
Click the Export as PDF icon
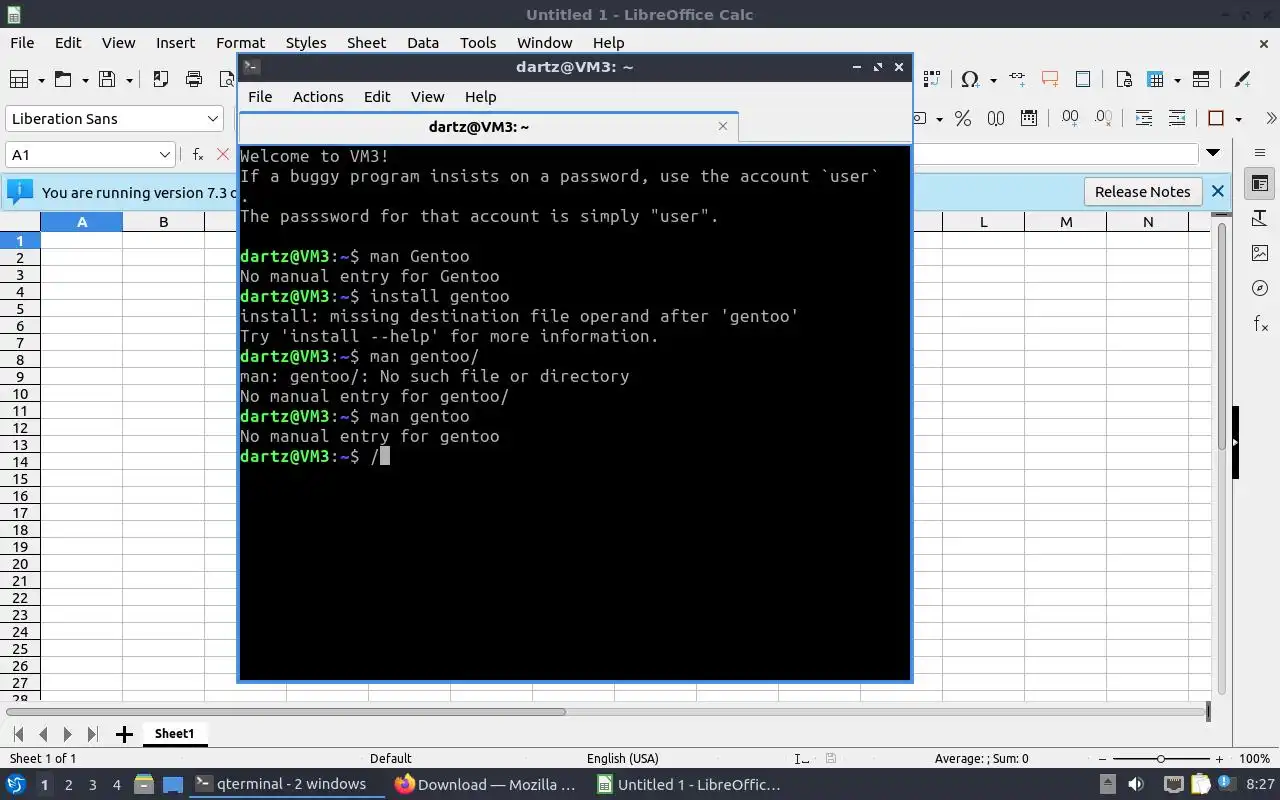click(160, 80)
